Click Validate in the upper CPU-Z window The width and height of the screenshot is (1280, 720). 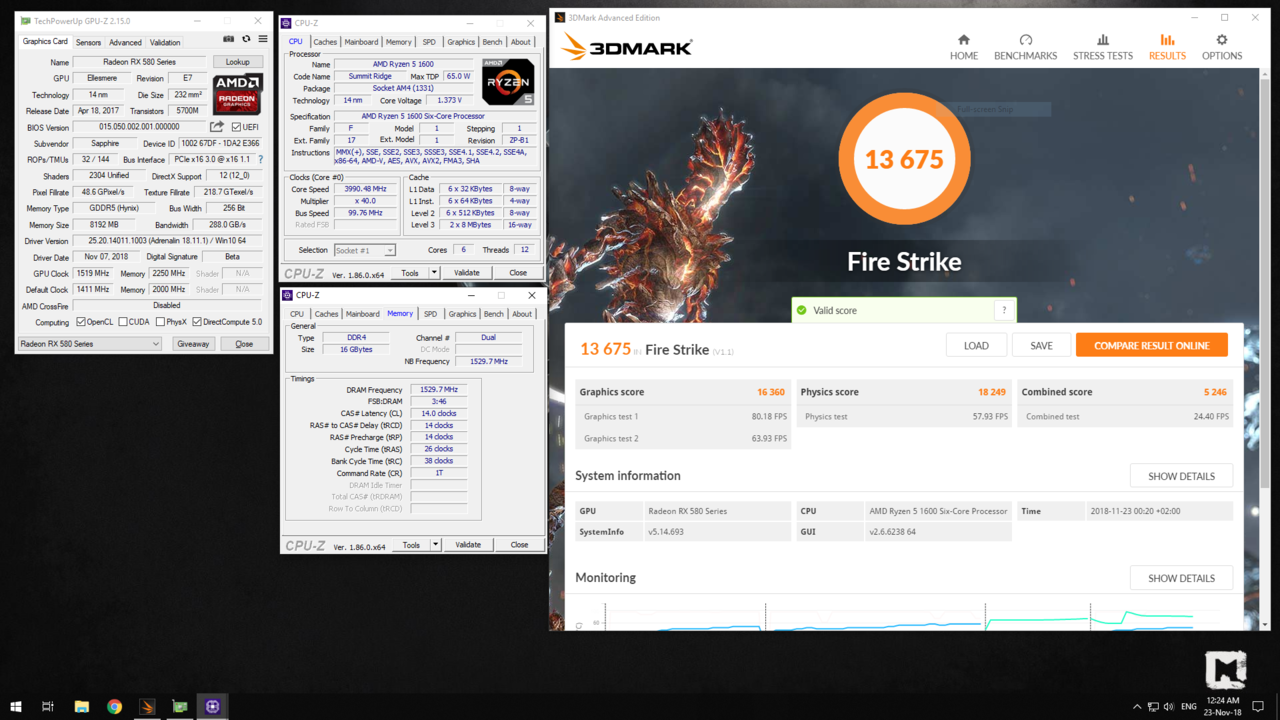467,272
